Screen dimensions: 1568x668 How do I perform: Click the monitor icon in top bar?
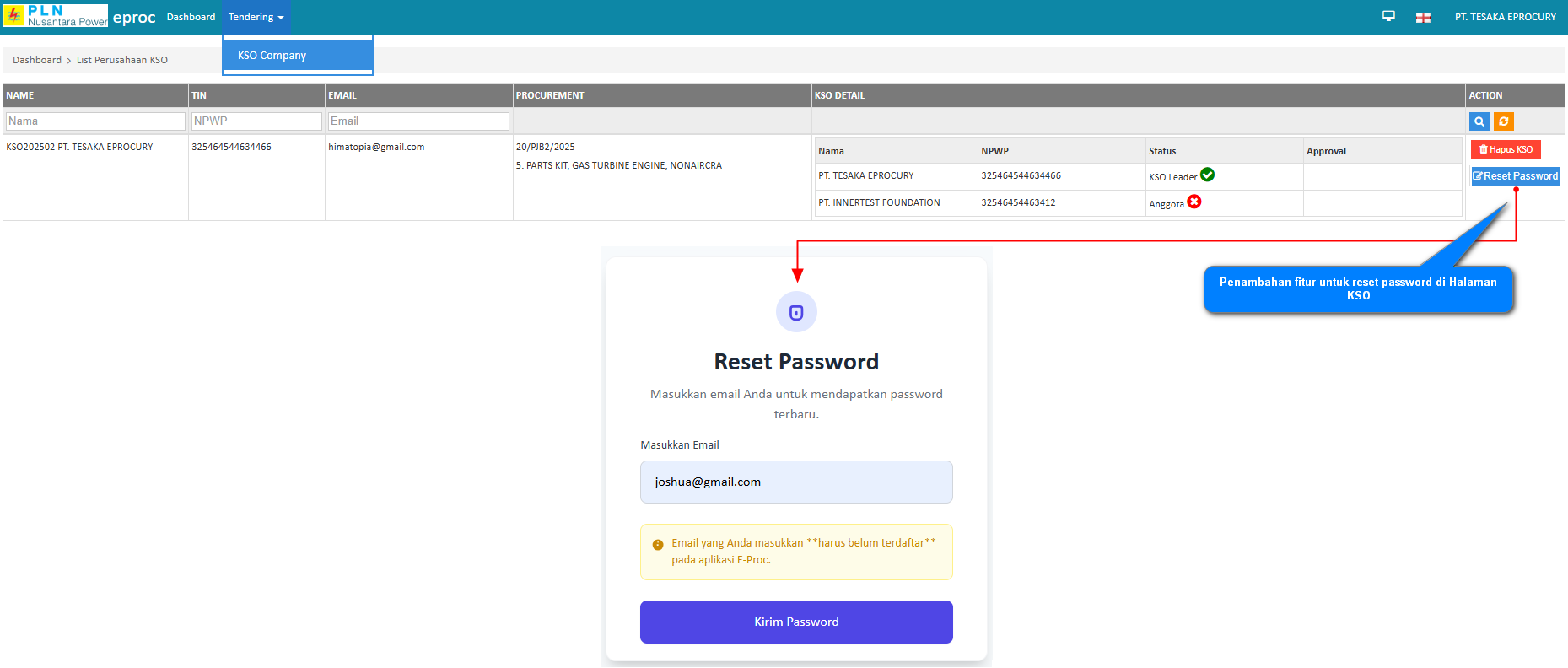click(x=1388, y=17)
